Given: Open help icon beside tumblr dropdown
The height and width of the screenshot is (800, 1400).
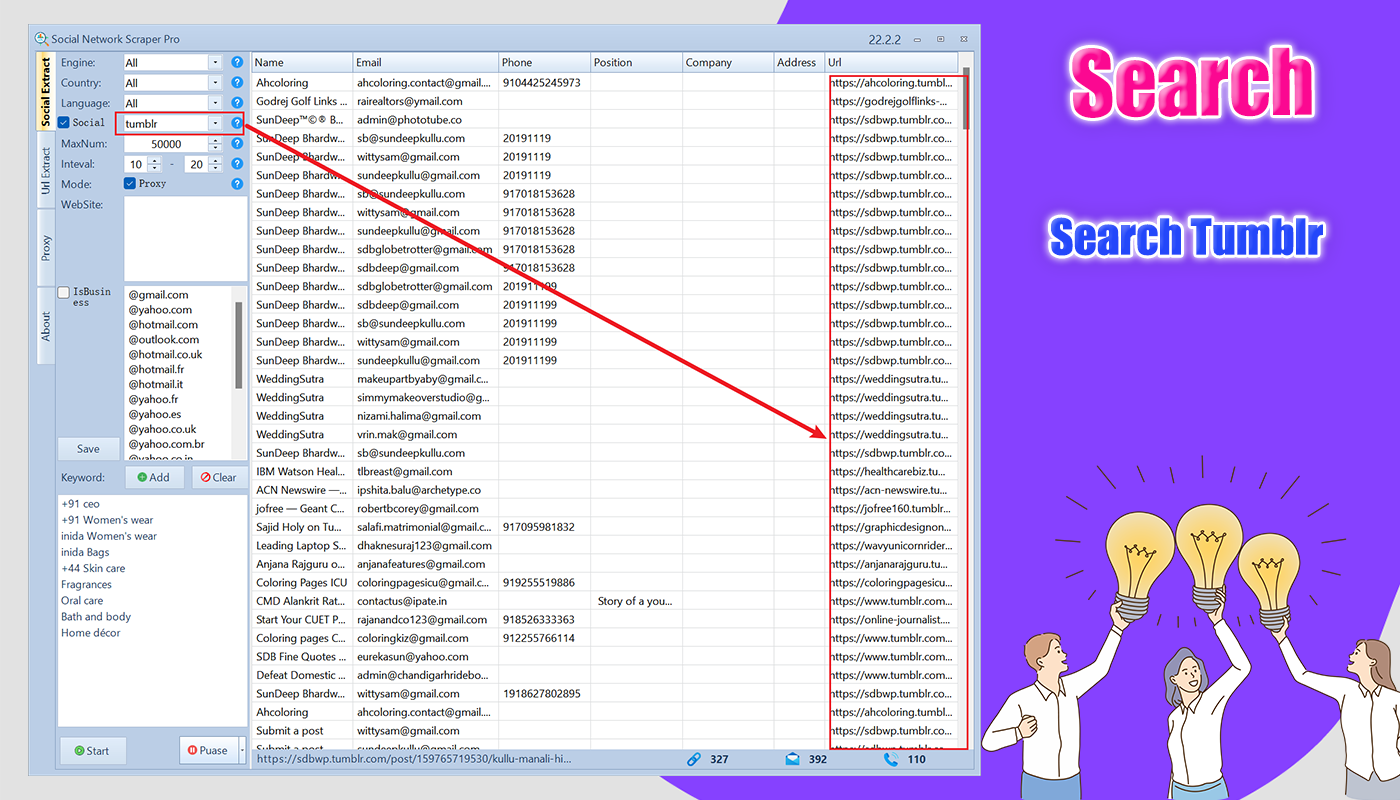Looking at the screenshot, I should [x=237, y=123].
